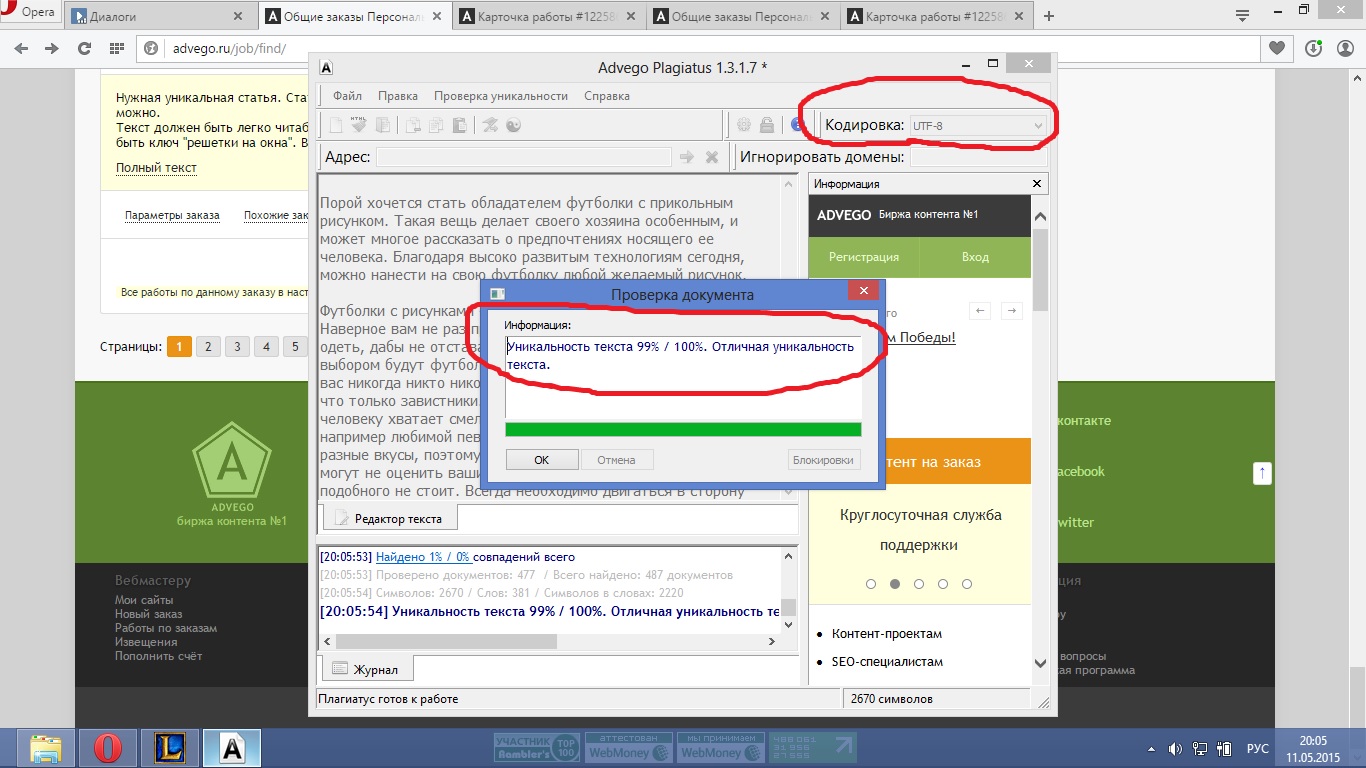Open File Explorer from taskbar

pos(46,748)
